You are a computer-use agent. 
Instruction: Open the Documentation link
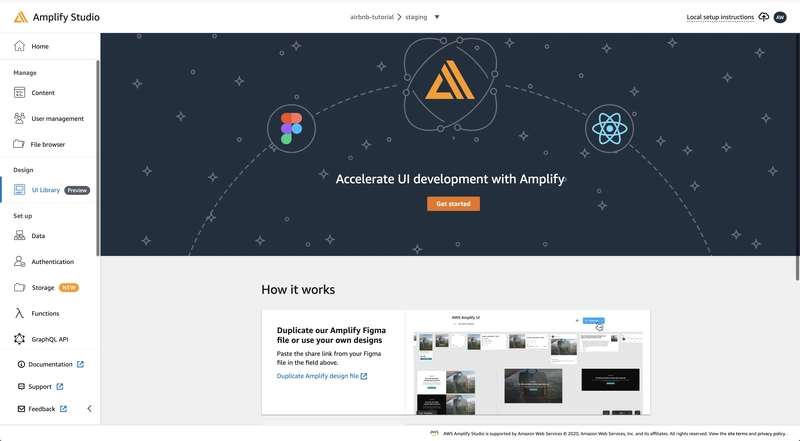(x=50, y=364)
